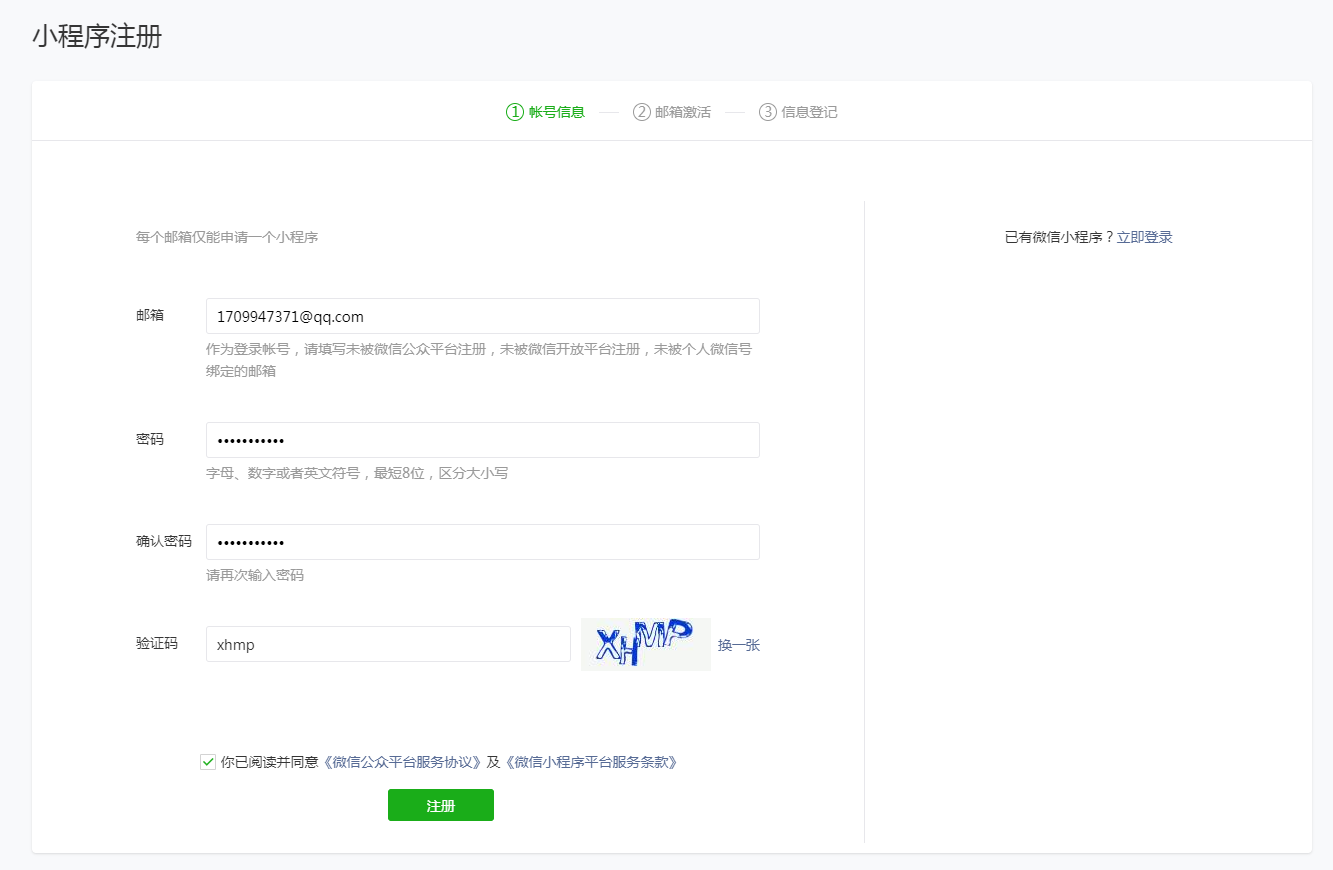Open 微信公众平台服务协议 link
The image size is (1333, 870).
point(402,762)
